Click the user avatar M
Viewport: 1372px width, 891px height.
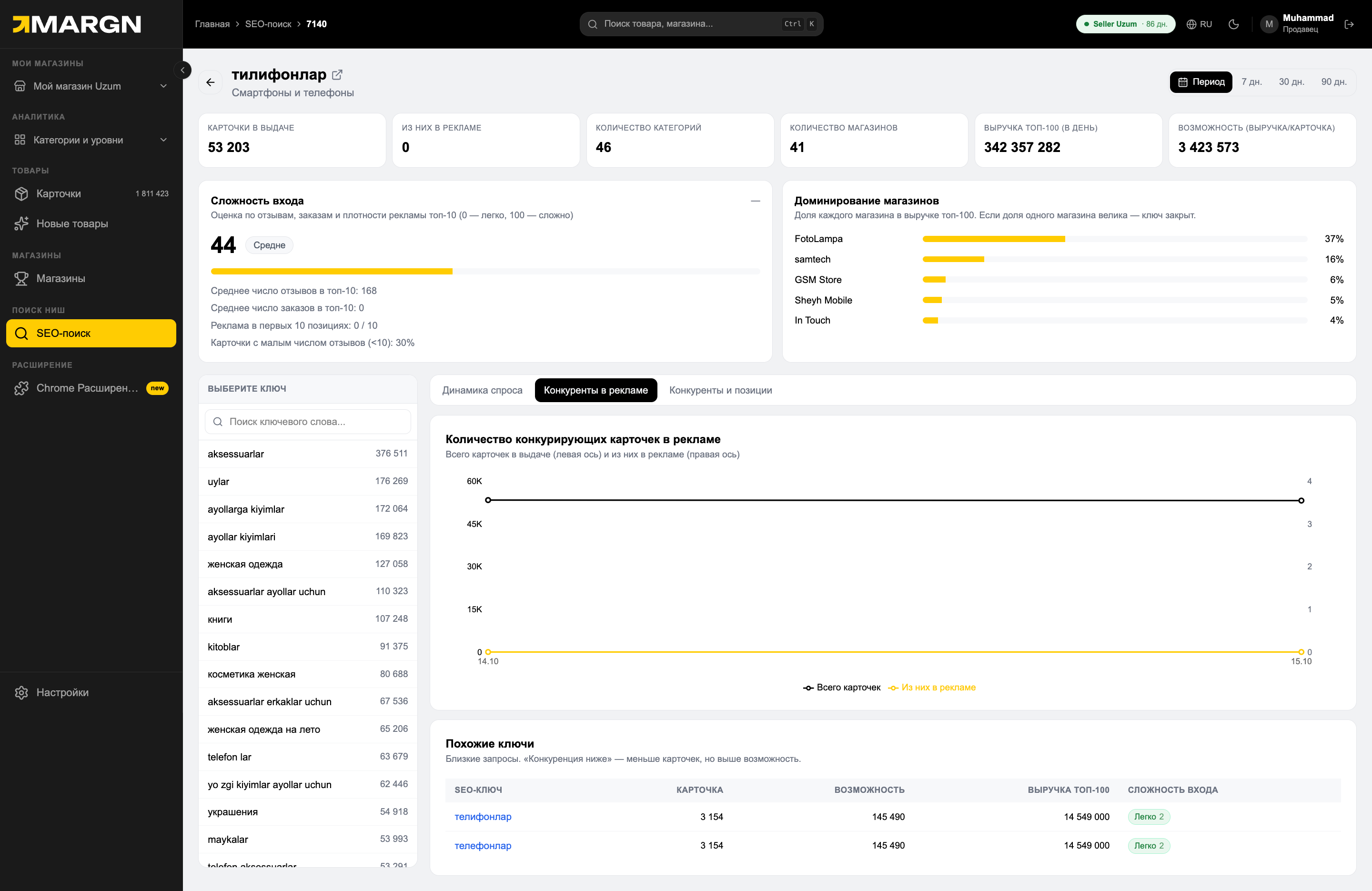coord(1269,24)
